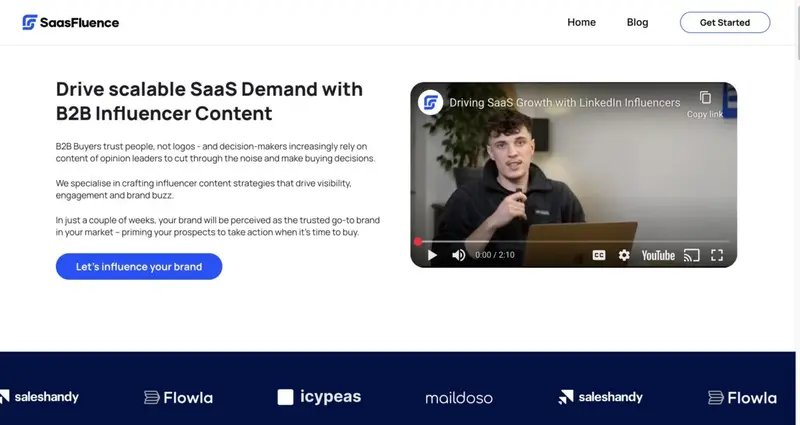Play the YouTube video
The height and width of the screenshot is (425, 800).
[x=432, y=255]
